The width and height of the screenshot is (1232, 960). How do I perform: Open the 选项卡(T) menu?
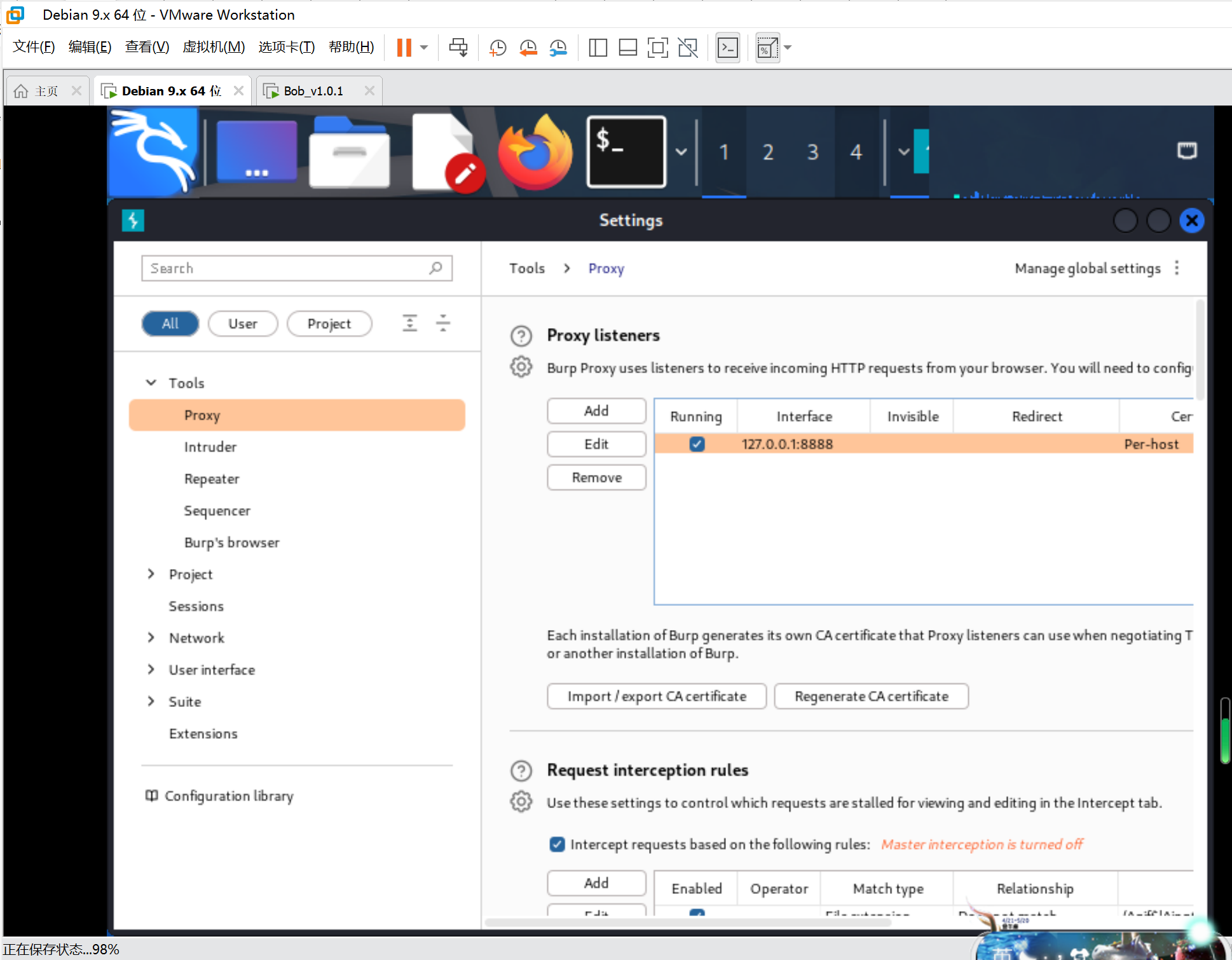pos(287,47)
